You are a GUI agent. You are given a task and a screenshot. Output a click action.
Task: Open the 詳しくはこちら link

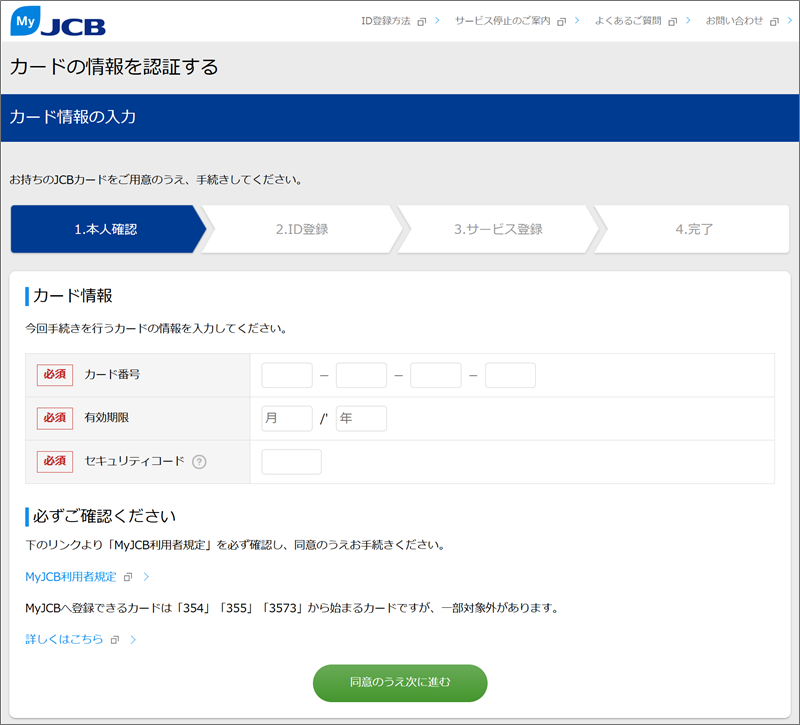tap(64, 639)
